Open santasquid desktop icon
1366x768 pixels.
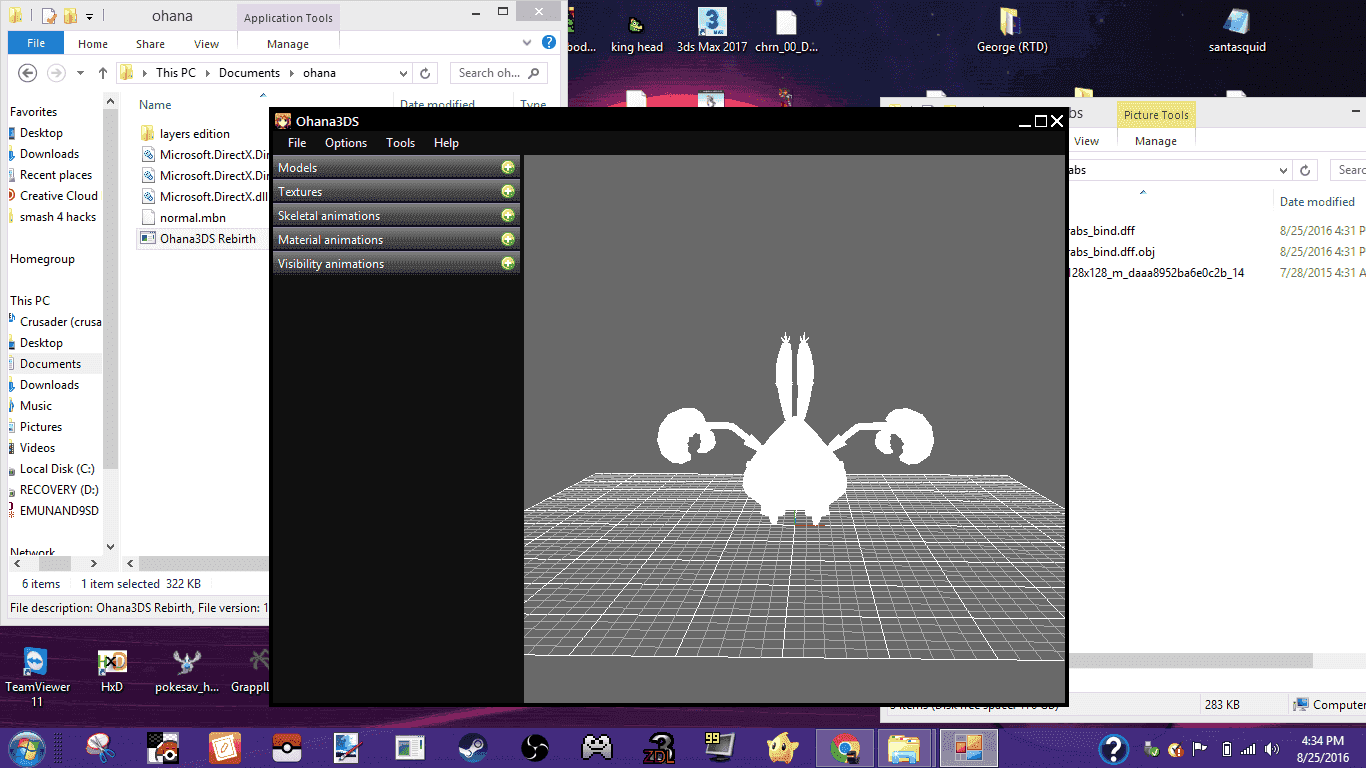coord(1237,30)
